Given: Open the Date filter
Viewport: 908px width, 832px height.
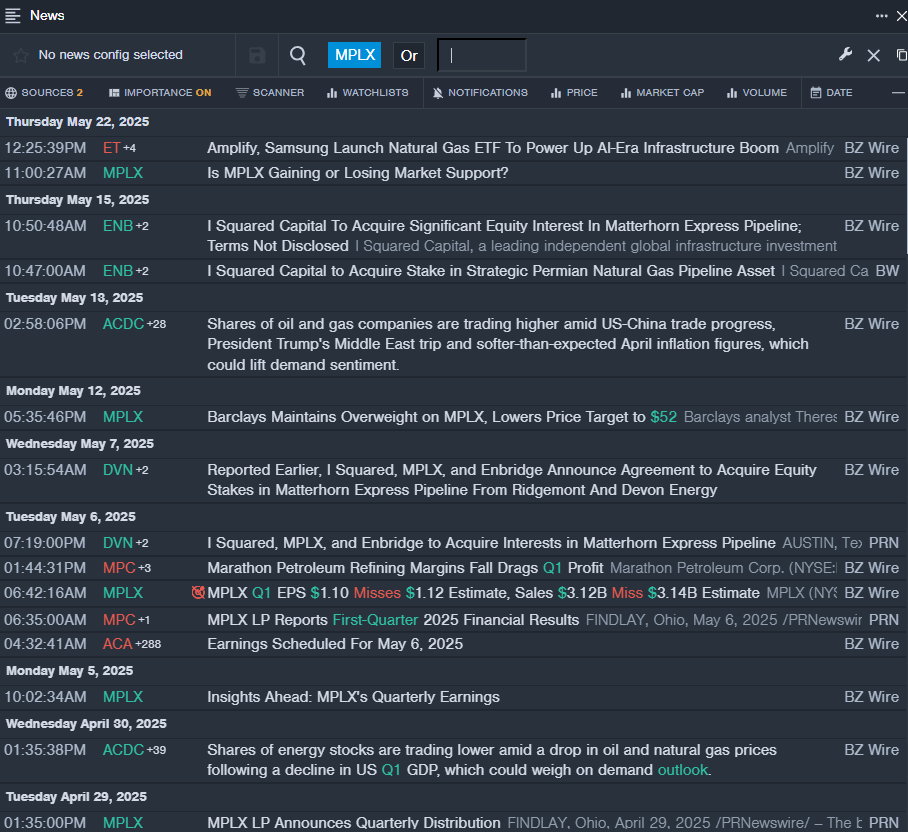Looking at the screenshot, I should point(831,93).
